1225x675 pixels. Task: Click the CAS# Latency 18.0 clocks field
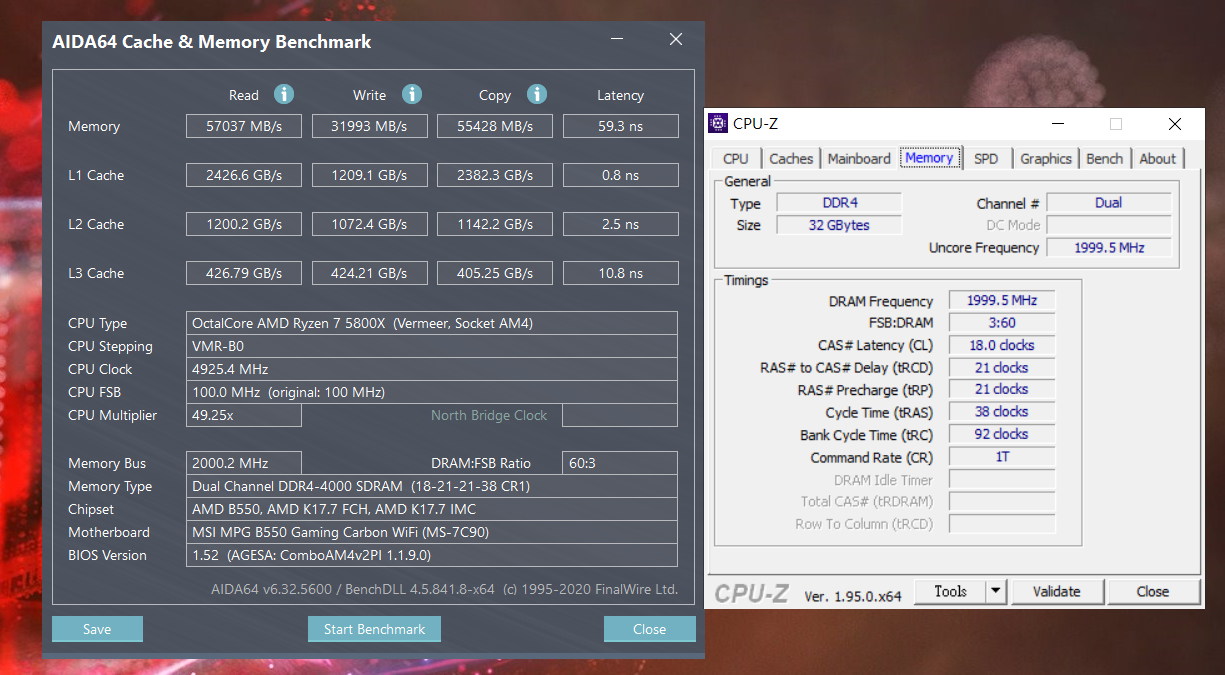pyautogui.click(x=1002, y=345)
